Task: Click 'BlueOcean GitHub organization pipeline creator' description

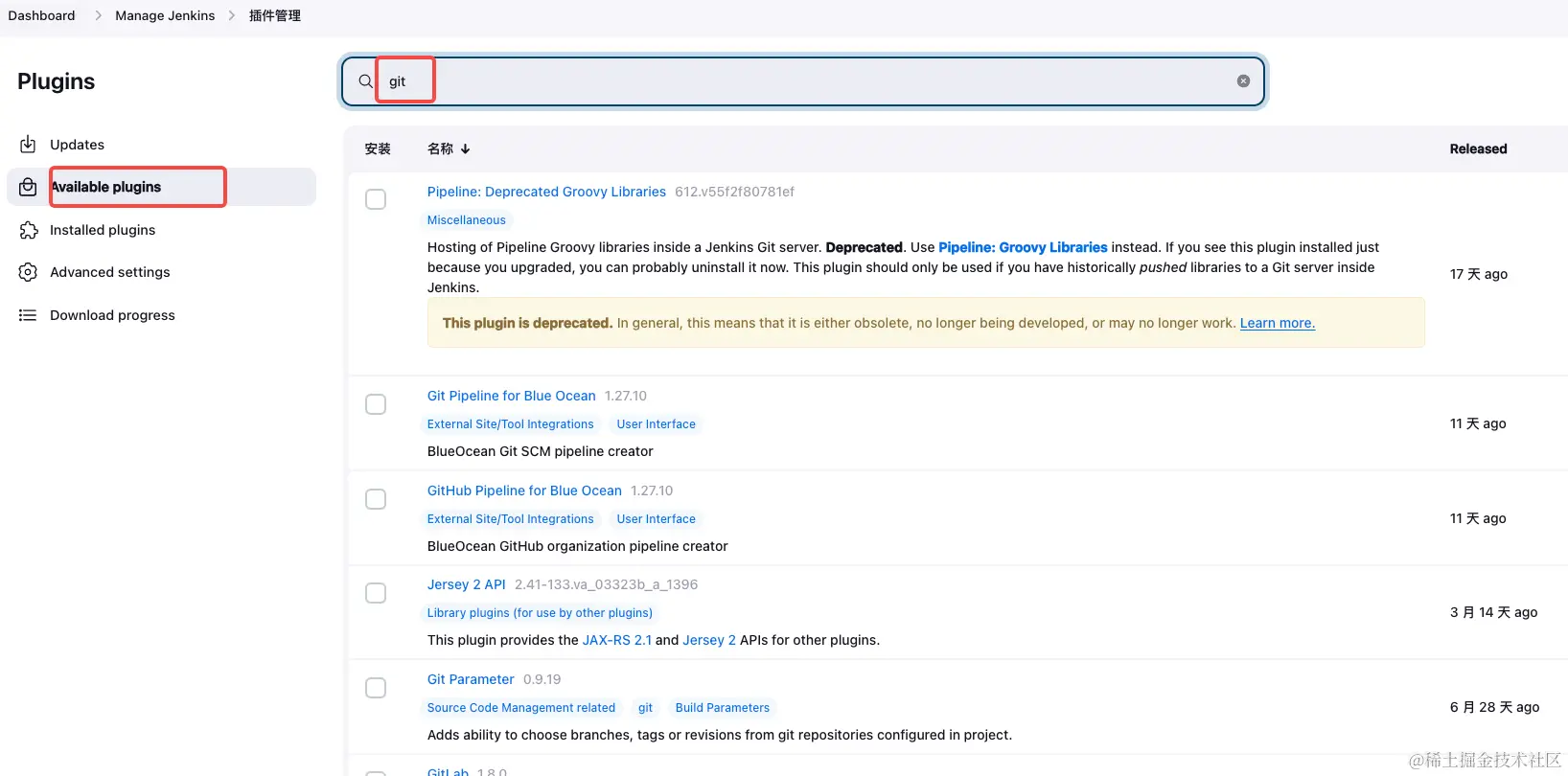Action: point(578,546)
